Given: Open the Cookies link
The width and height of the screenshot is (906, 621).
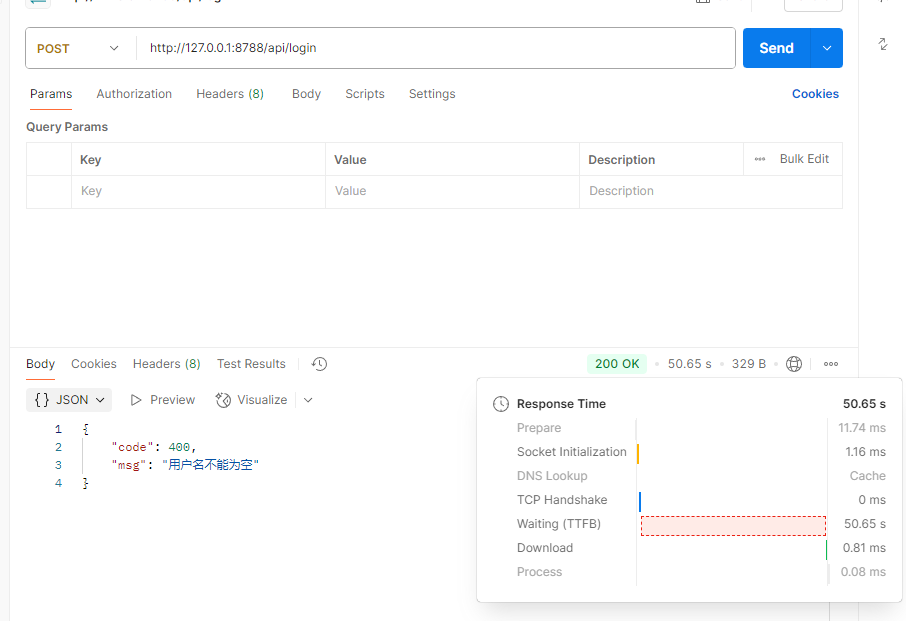Looking at the screenshot, I should 815,94.
